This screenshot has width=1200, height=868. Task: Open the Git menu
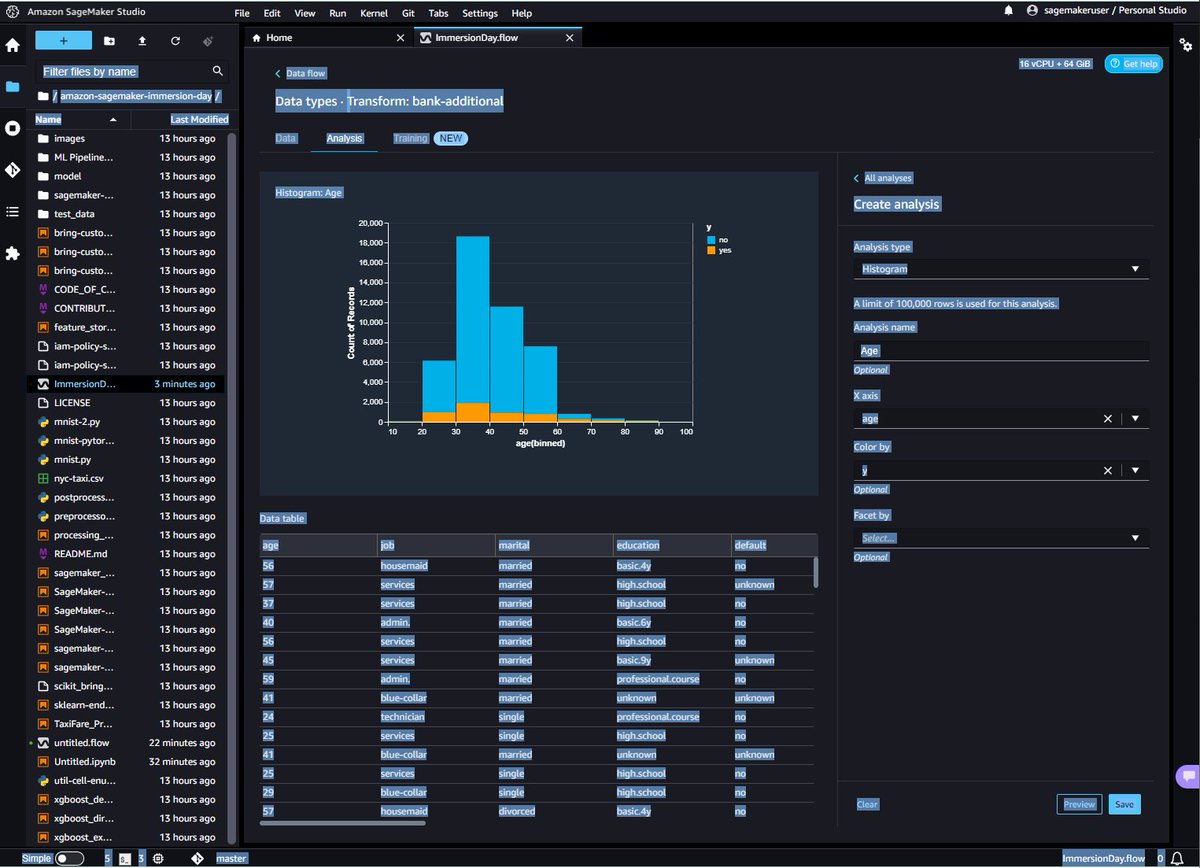[x=408, y=14]
